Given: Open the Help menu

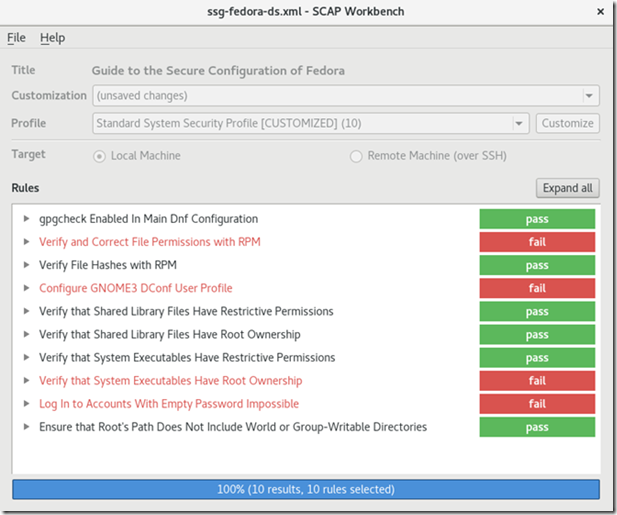Looking at the screenshot, I should [x=53, y=38].
